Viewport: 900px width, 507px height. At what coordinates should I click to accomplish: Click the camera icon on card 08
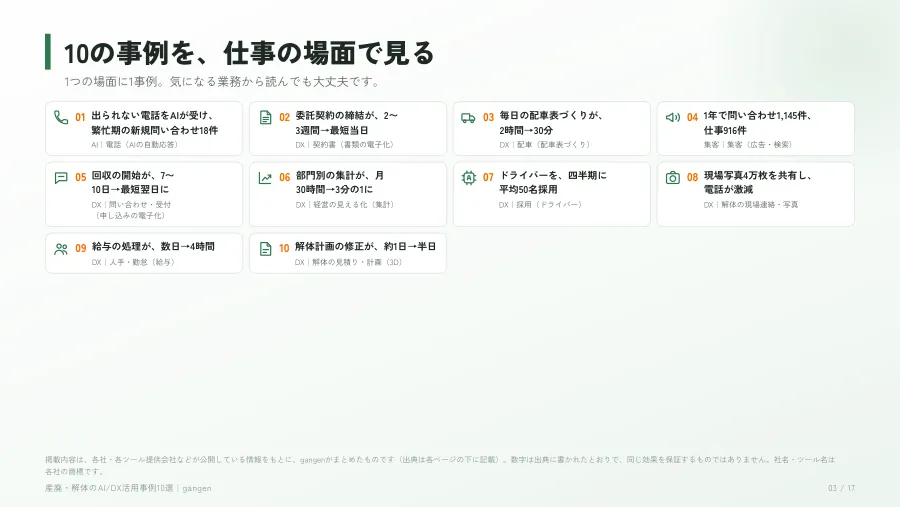point(673,177)
